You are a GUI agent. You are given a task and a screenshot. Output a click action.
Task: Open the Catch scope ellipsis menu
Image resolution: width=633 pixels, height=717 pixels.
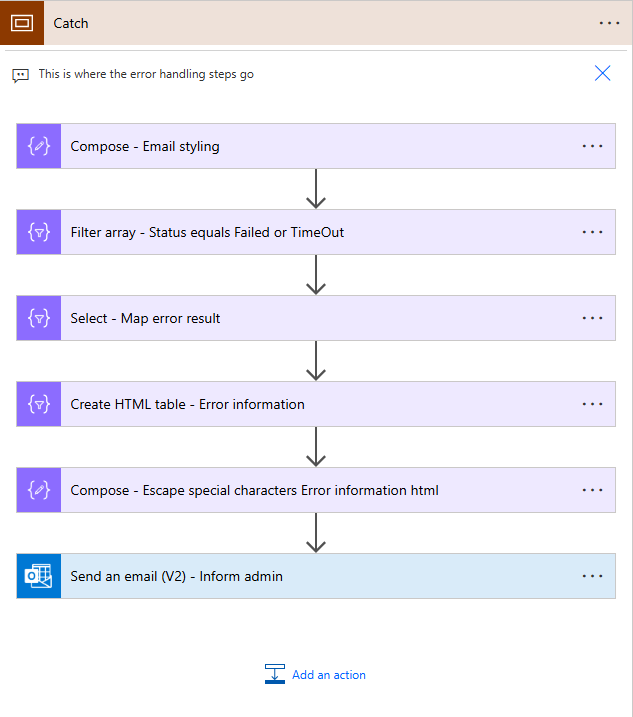click(x=609, y=23)
